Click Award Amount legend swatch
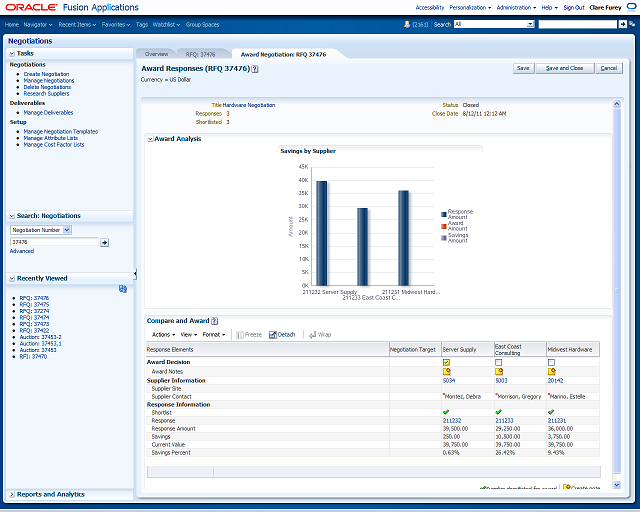Screen dimensions: 640x512 (444, 226)
